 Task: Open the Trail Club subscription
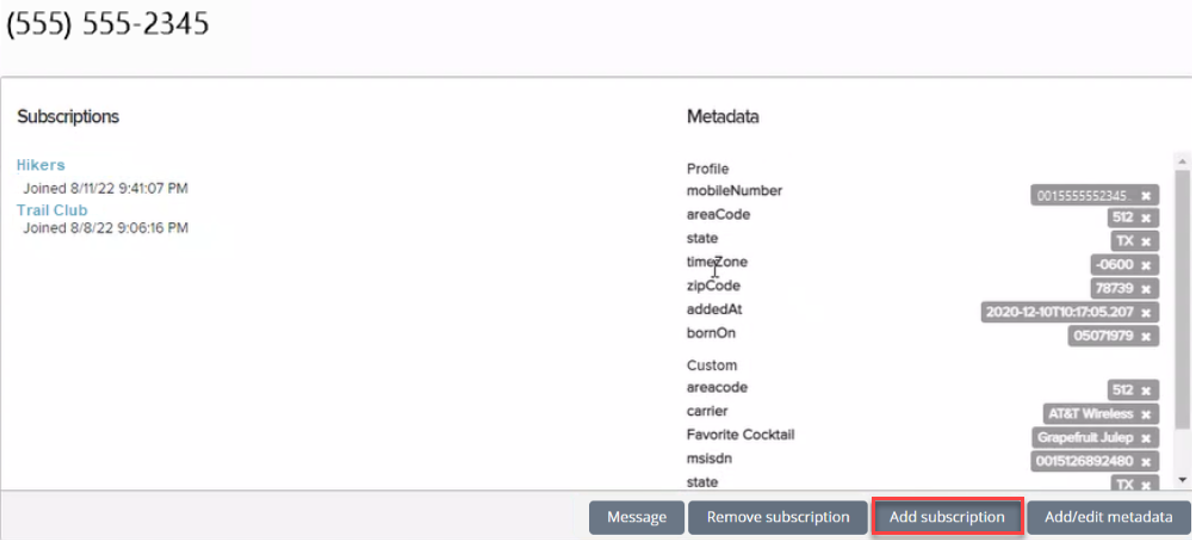click(x=52, y=210)
